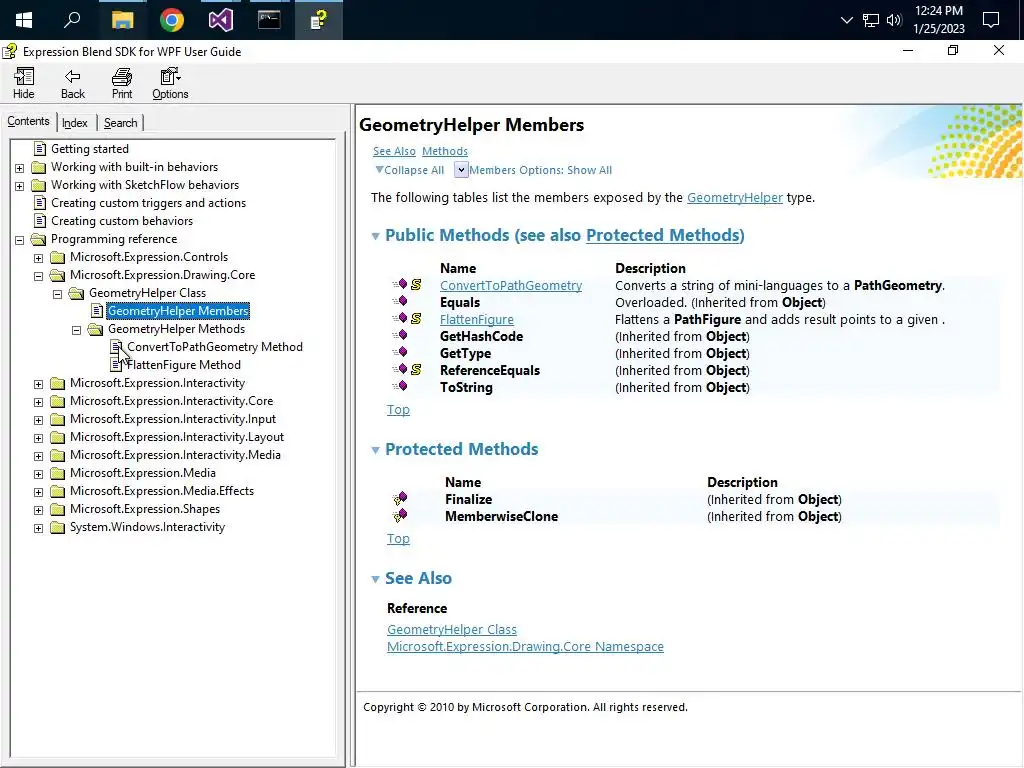
Task: Open Visual Studio from the taskbar
Action: pos(221,20)
